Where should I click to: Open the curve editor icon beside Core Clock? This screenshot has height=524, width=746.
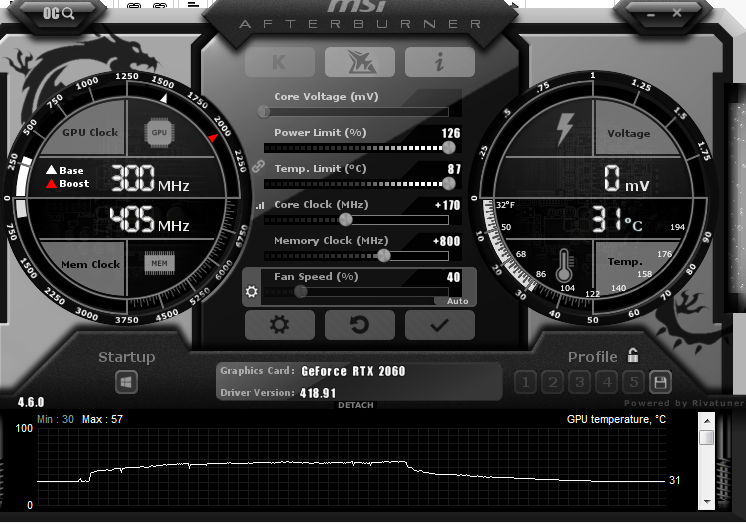click(x=260, y=206)
